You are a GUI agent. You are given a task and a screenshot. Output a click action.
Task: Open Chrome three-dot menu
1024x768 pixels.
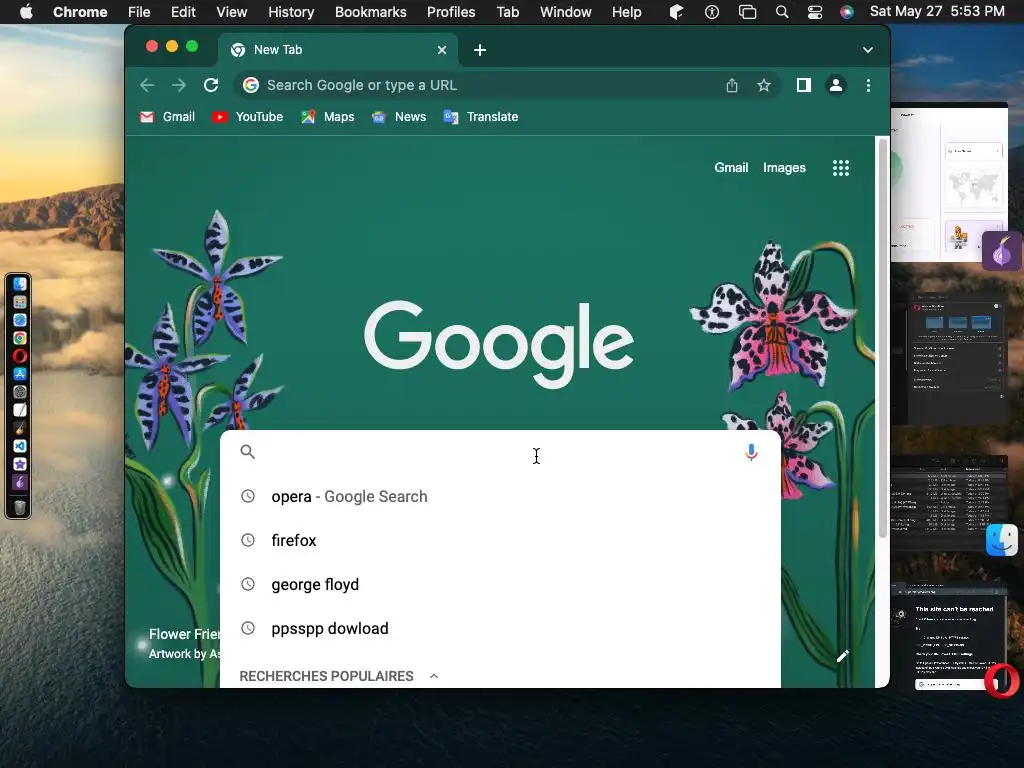coord(868,85)
